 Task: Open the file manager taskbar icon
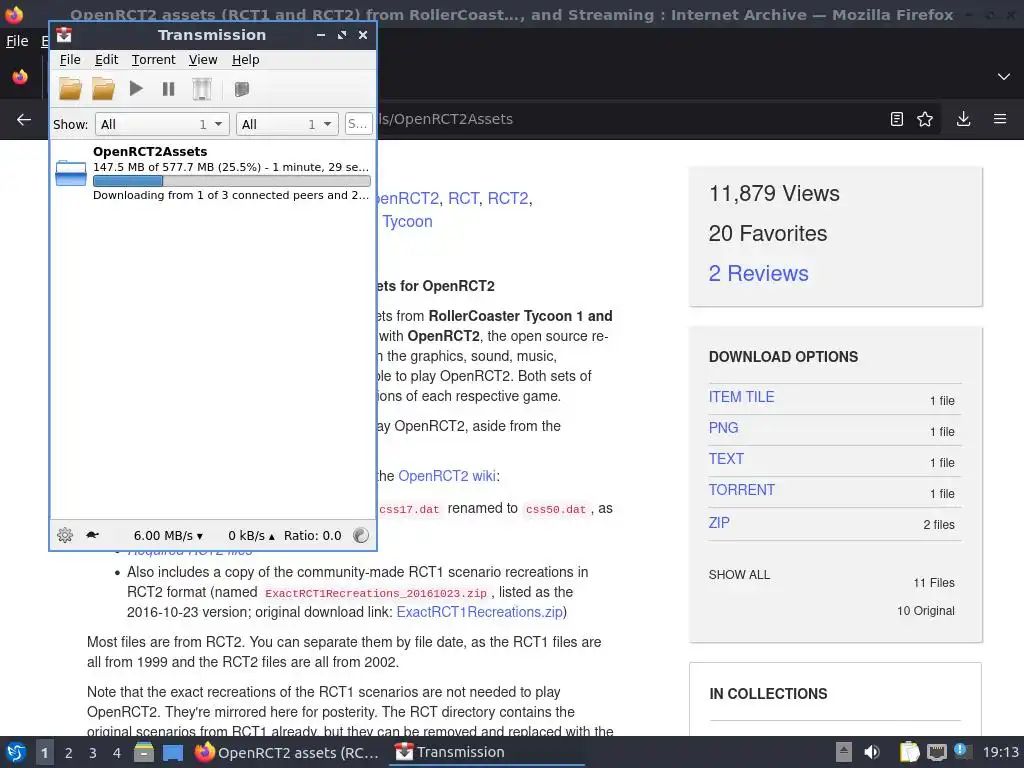[x=144, y=752]
